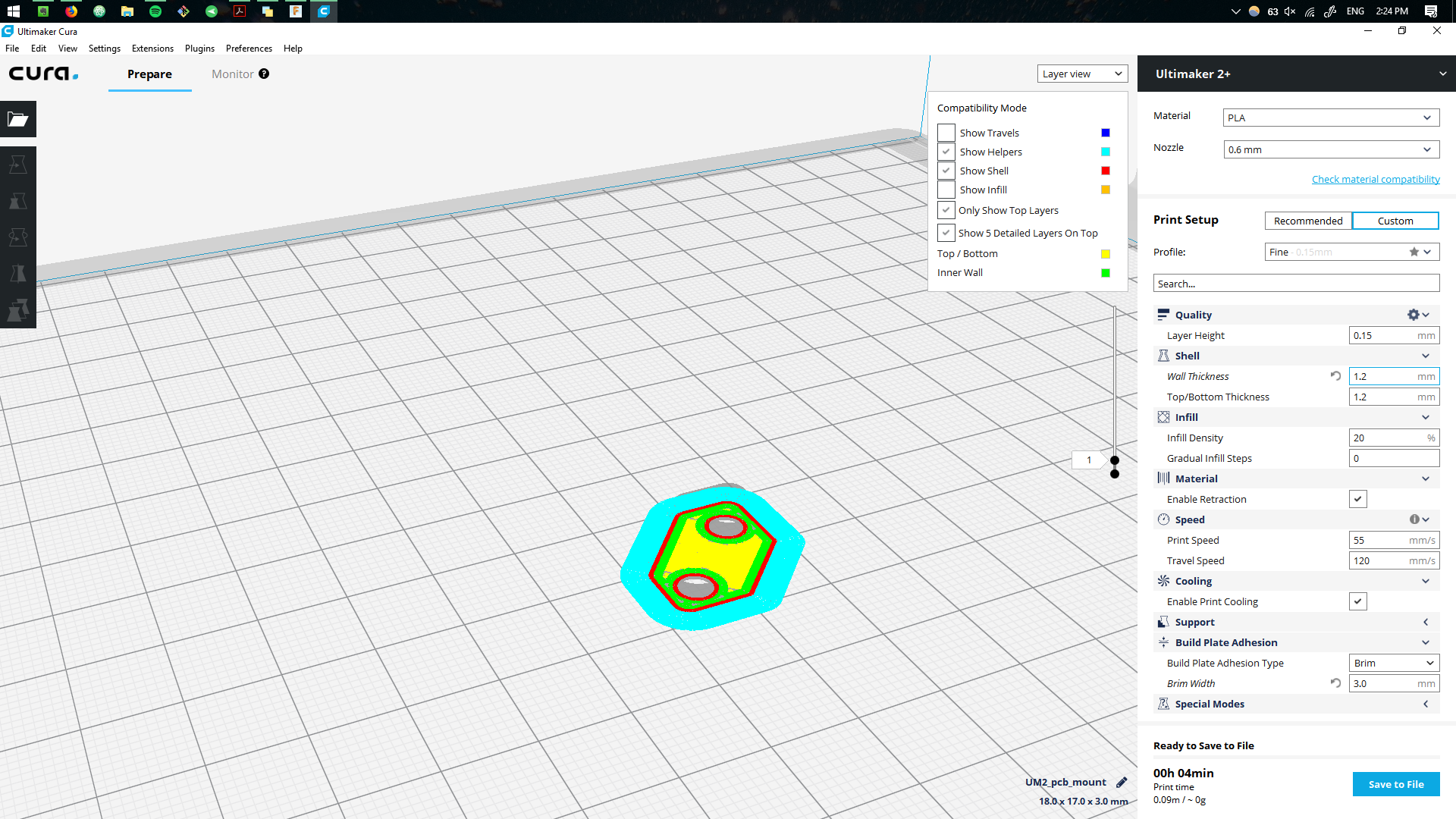Switch Print Setup to Recommended

click(1308, 221)
